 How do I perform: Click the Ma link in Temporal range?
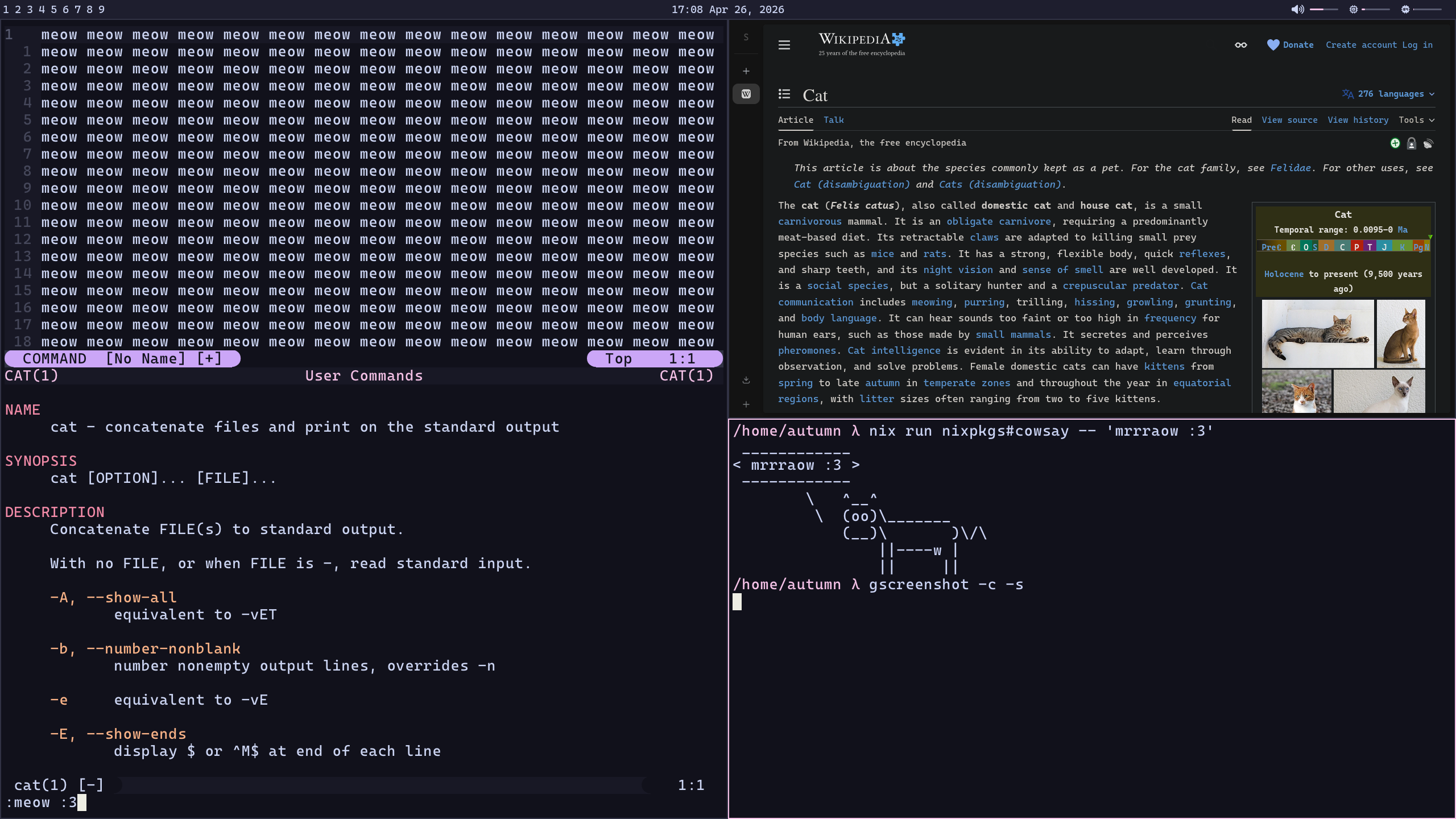[x=1403, y=230]
